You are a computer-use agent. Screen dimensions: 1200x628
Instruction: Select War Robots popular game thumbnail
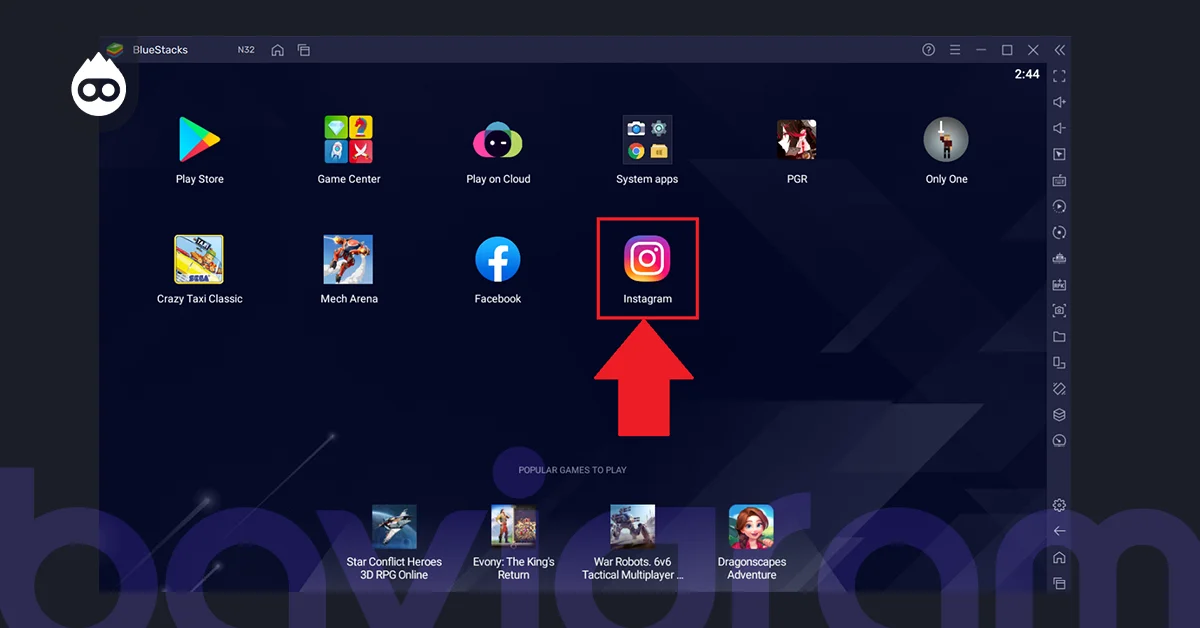click(x=633, y=527)
